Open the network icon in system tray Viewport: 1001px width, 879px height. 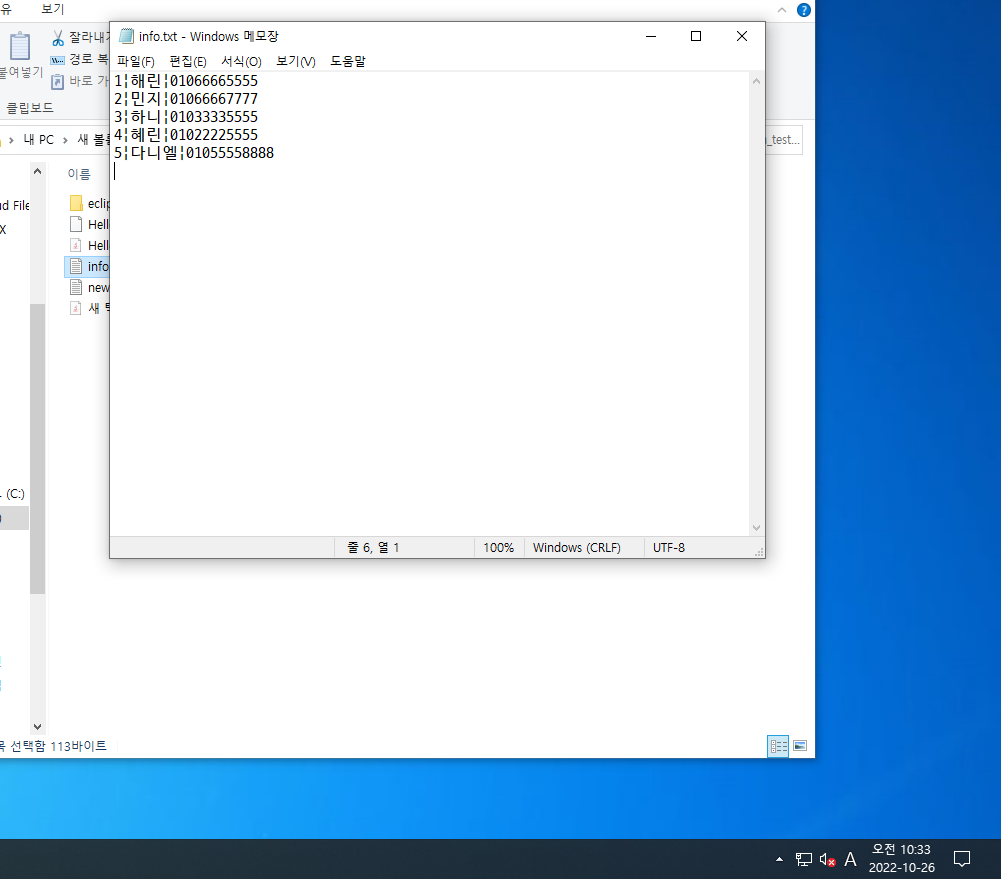coord(804,859)
